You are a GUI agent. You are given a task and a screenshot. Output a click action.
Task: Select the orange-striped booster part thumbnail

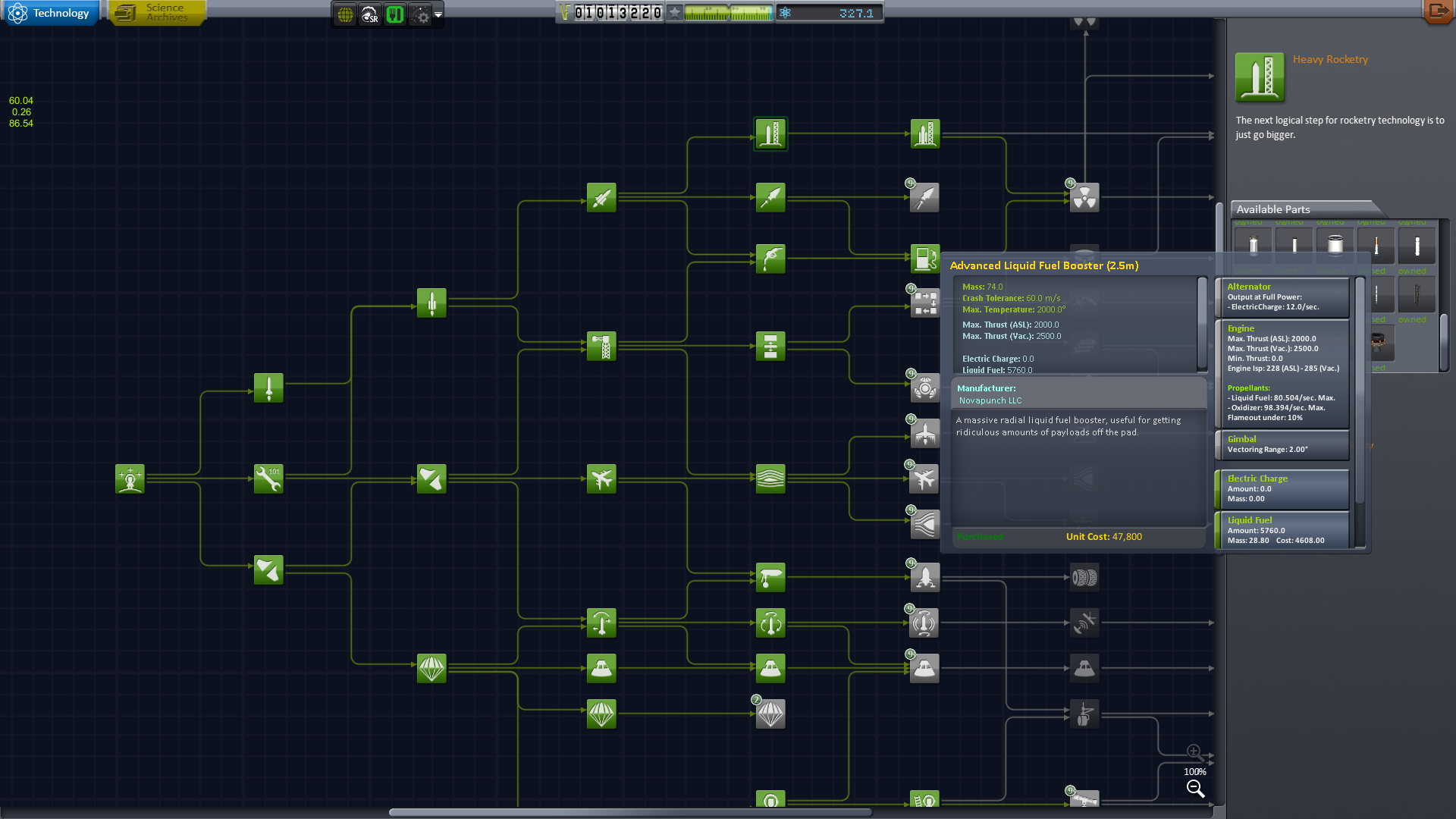[x=1376, y=245]
